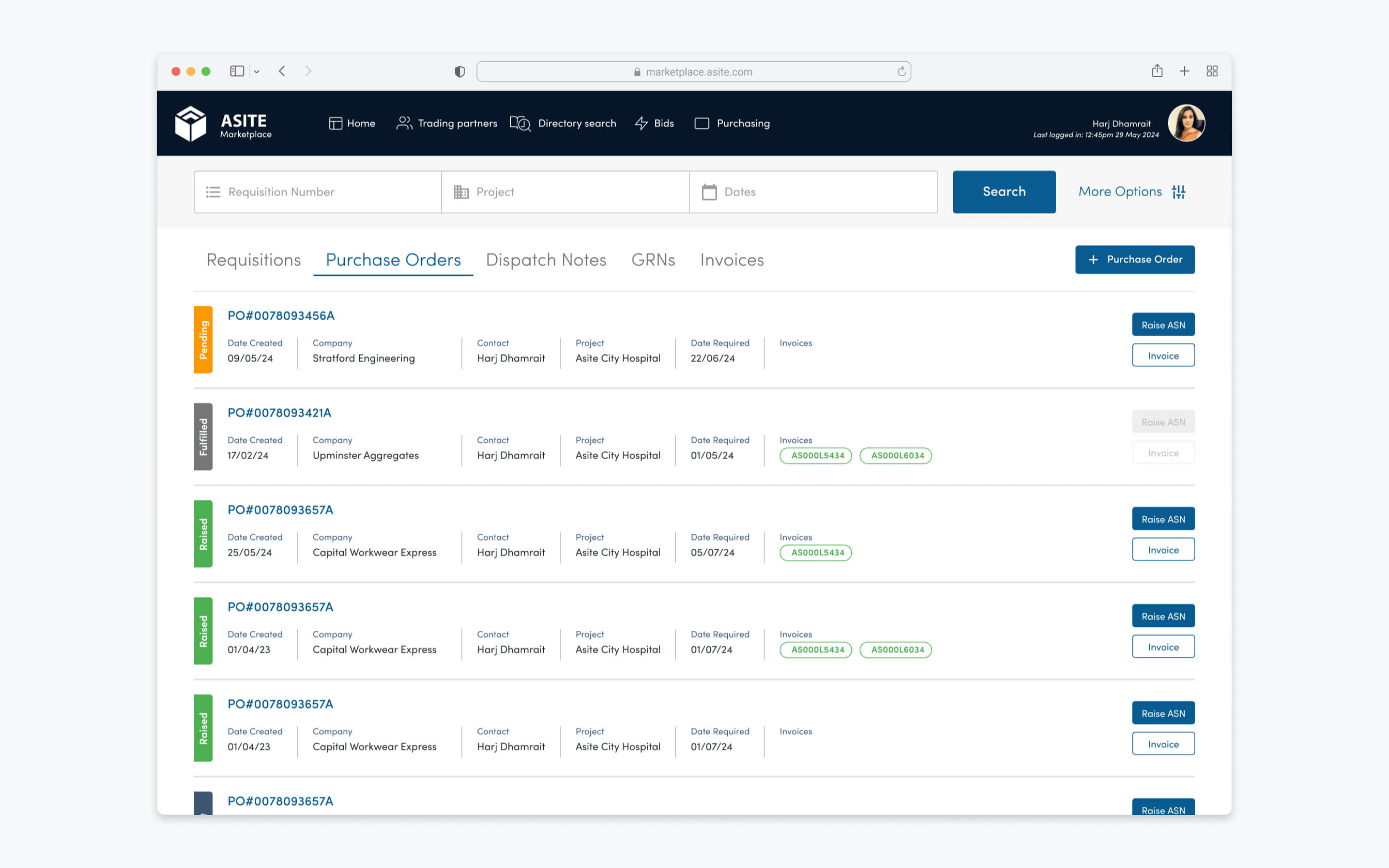Raise ASN for Stratford Engineering order
1389x868 pixels.
(x=1163, y=325)
